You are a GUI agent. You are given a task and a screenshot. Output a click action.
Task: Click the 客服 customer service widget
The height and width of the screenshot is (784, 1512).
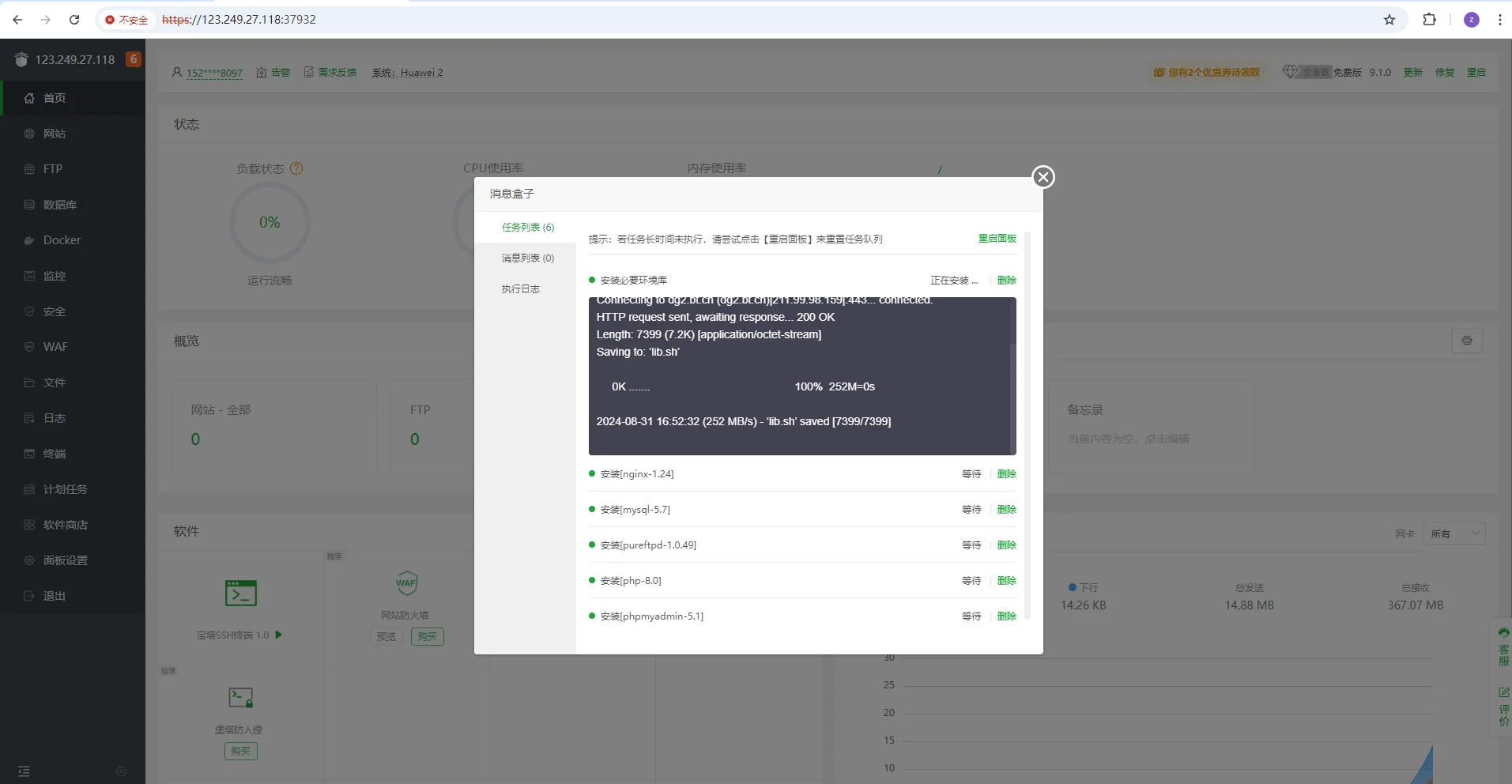pos(1503,648)
